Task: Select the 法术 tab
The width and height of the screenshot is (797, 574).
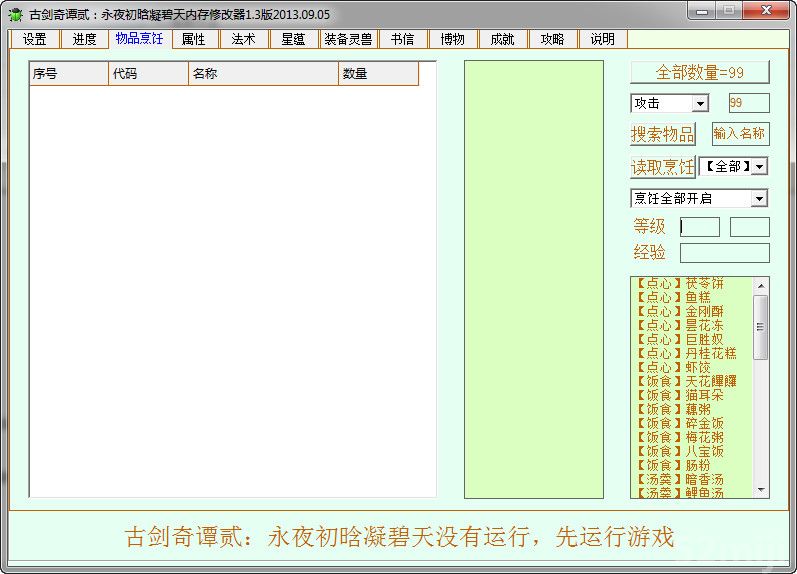Action: pos(243,39)
